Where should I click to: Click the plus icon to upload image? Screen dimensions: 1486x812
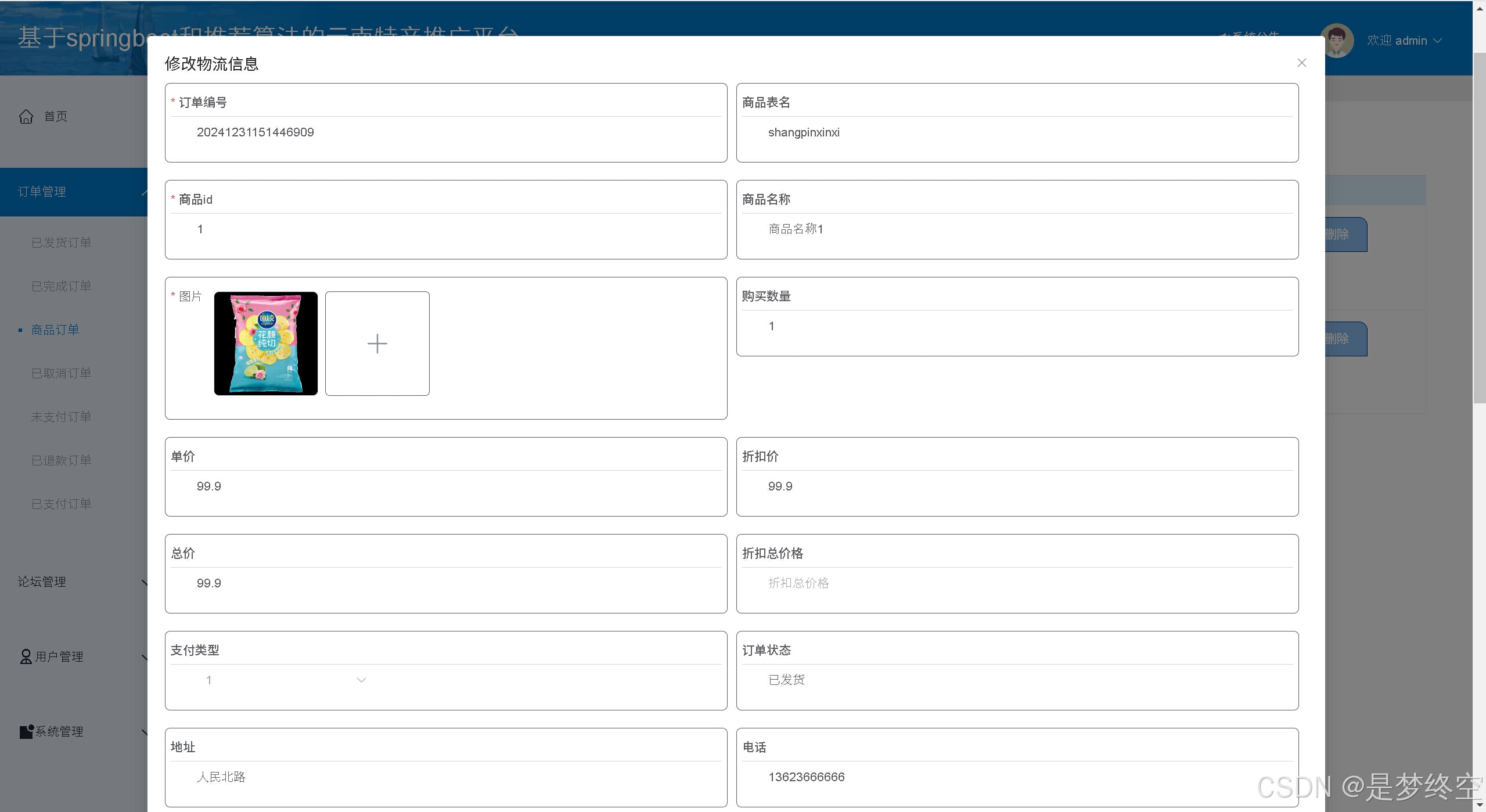[377, 344]
